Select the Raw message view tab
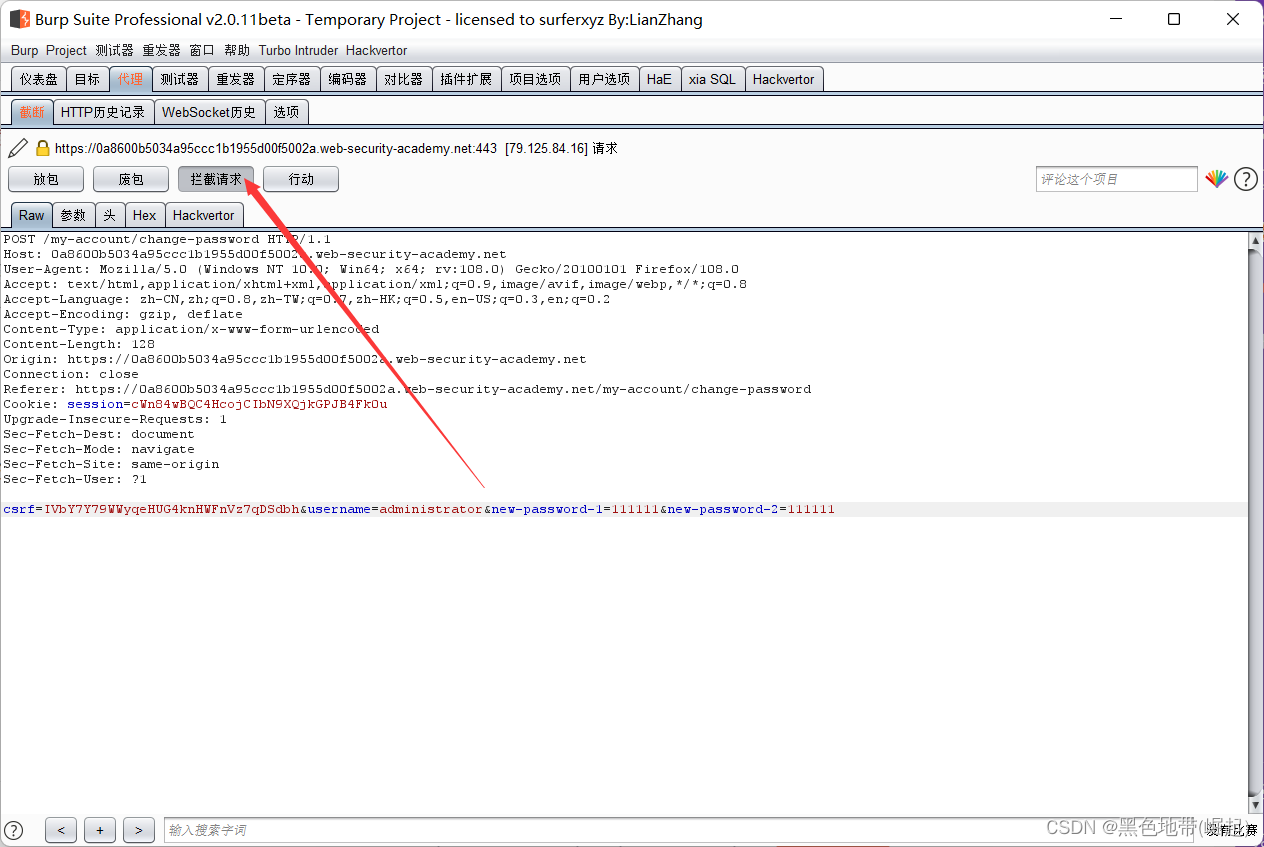Viewport: 1264px width, 847px height. pos(31,215)
